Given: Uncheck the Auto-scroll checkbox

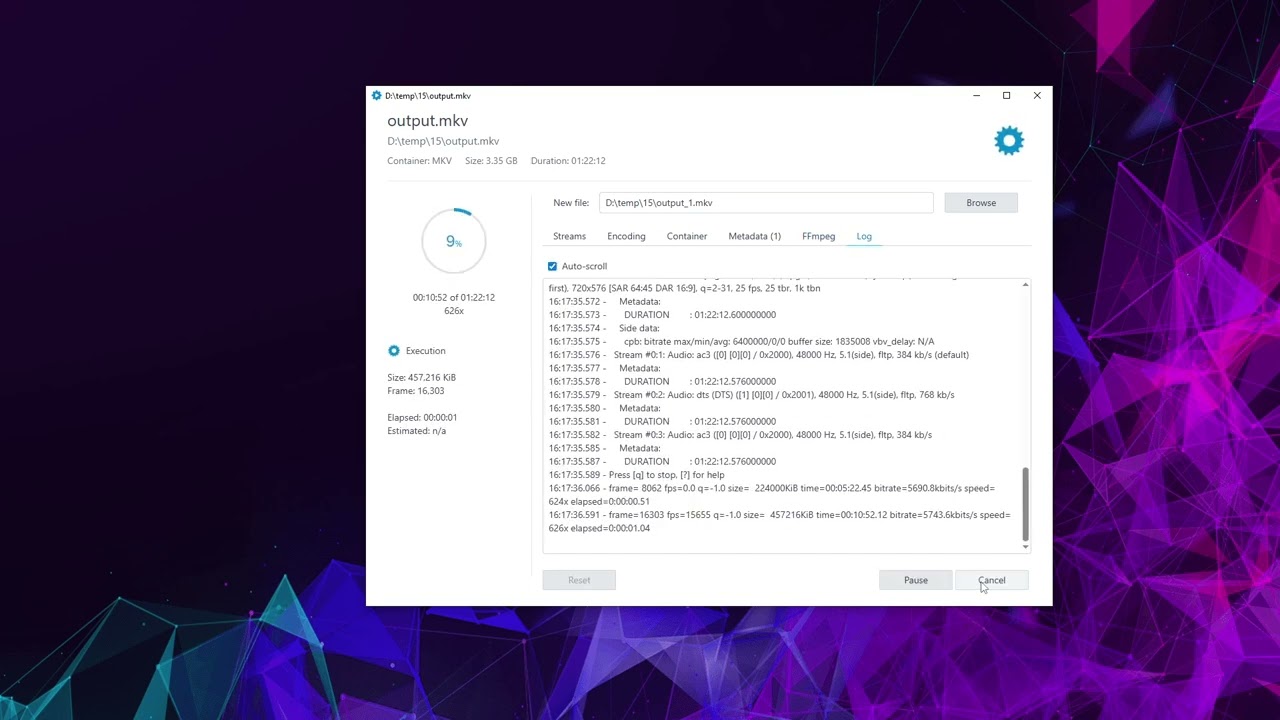Looking at the screenshot, I should (552, 266).
